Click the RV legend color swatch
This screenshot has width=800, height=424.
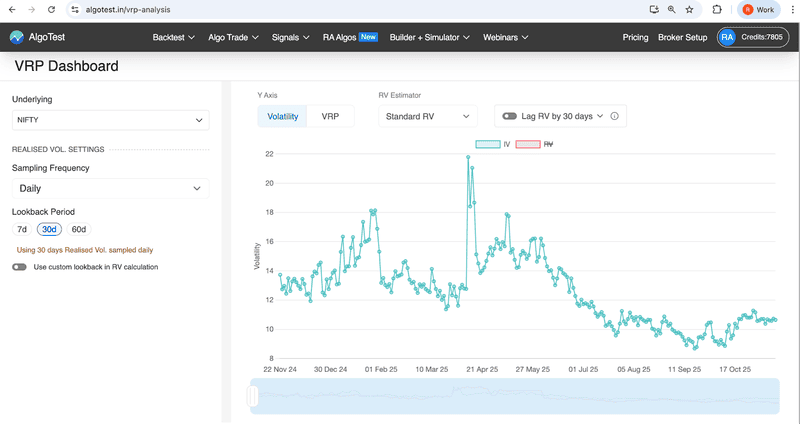tap(527, 144)
